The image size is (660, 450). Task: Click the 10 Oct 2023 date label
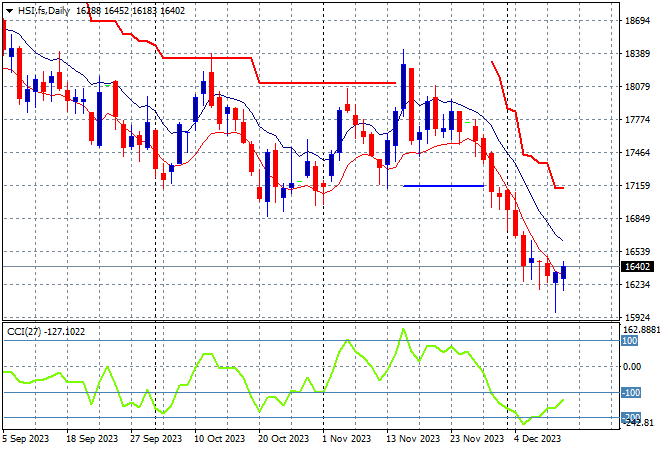click(x=219, y=438)
